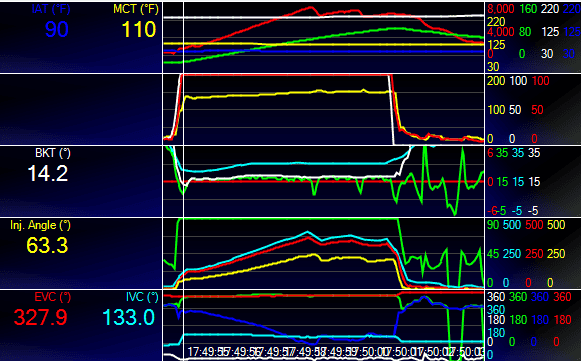Click the Inj. Angle (°) label
Screen dimensions: 581x362
(40, 225)
